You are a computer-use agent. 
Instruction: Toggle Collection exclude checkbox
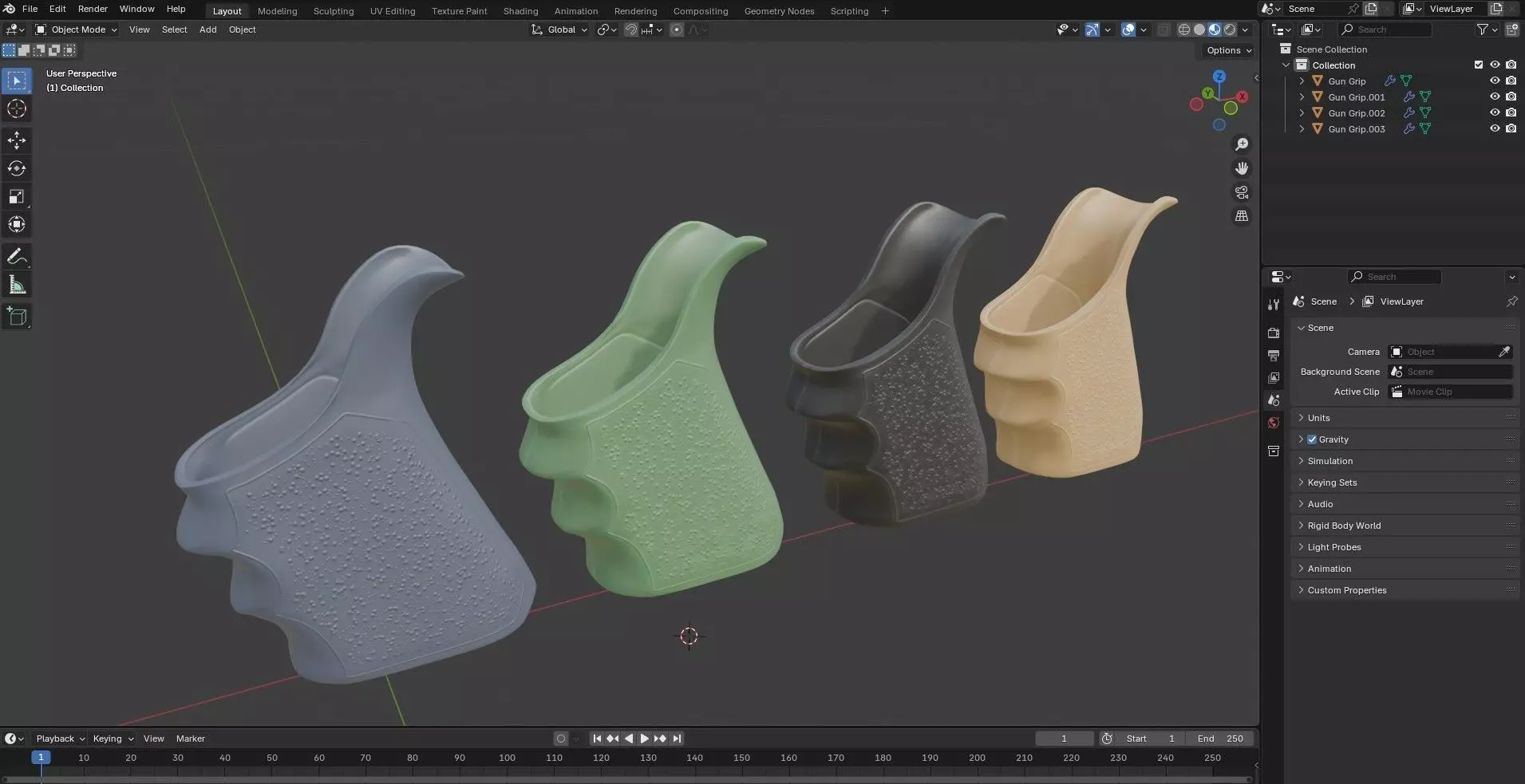tap(1479, 65)
